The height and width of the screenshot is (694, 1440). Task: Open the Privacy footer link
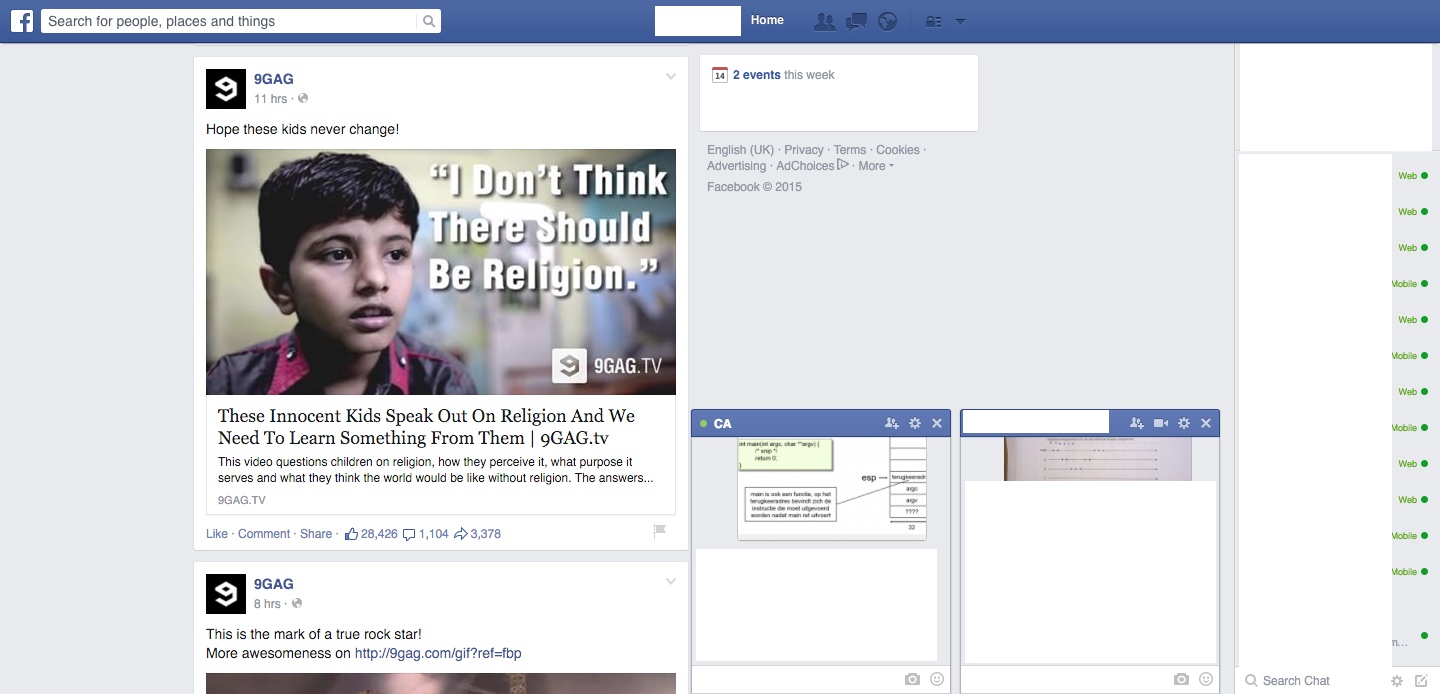click(x=804, y=150)
